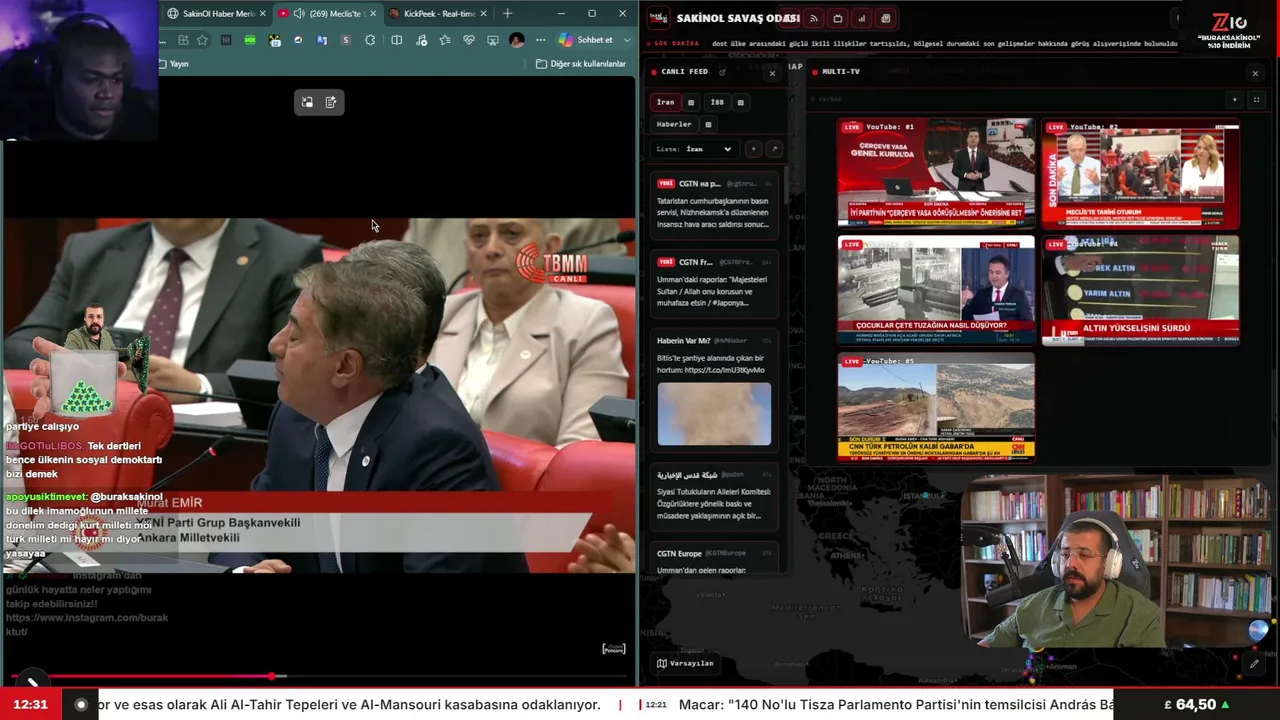Seek the YouTube video progress bar
Screen dimensions: 1280x720
pos(318,677)
